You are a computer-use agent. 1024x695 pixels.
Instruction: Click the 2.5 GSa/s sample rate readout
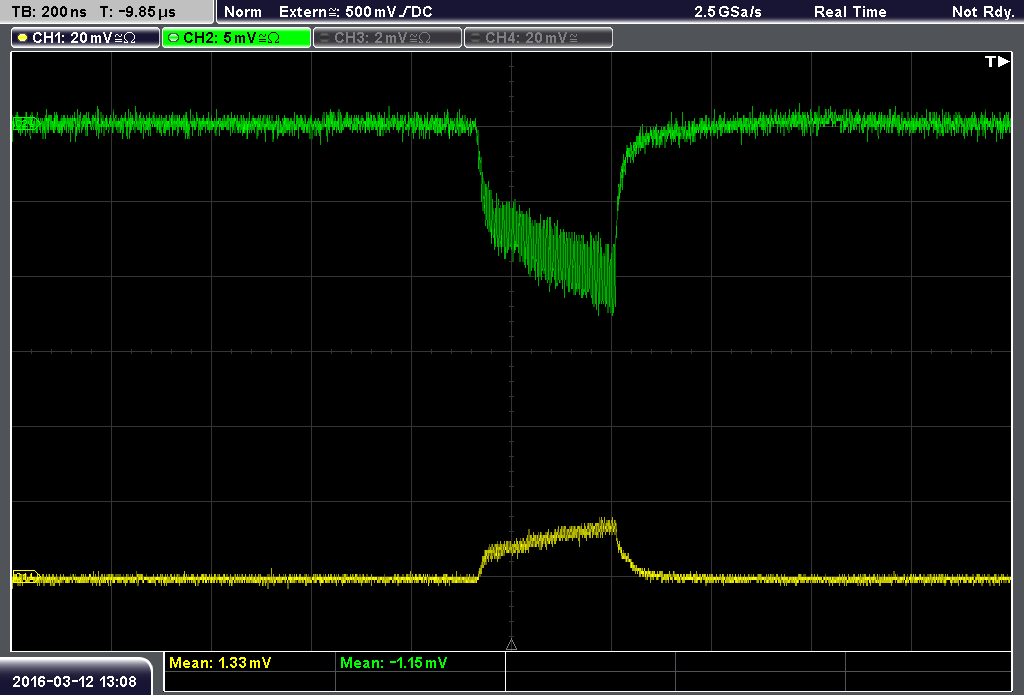[728, 12]
